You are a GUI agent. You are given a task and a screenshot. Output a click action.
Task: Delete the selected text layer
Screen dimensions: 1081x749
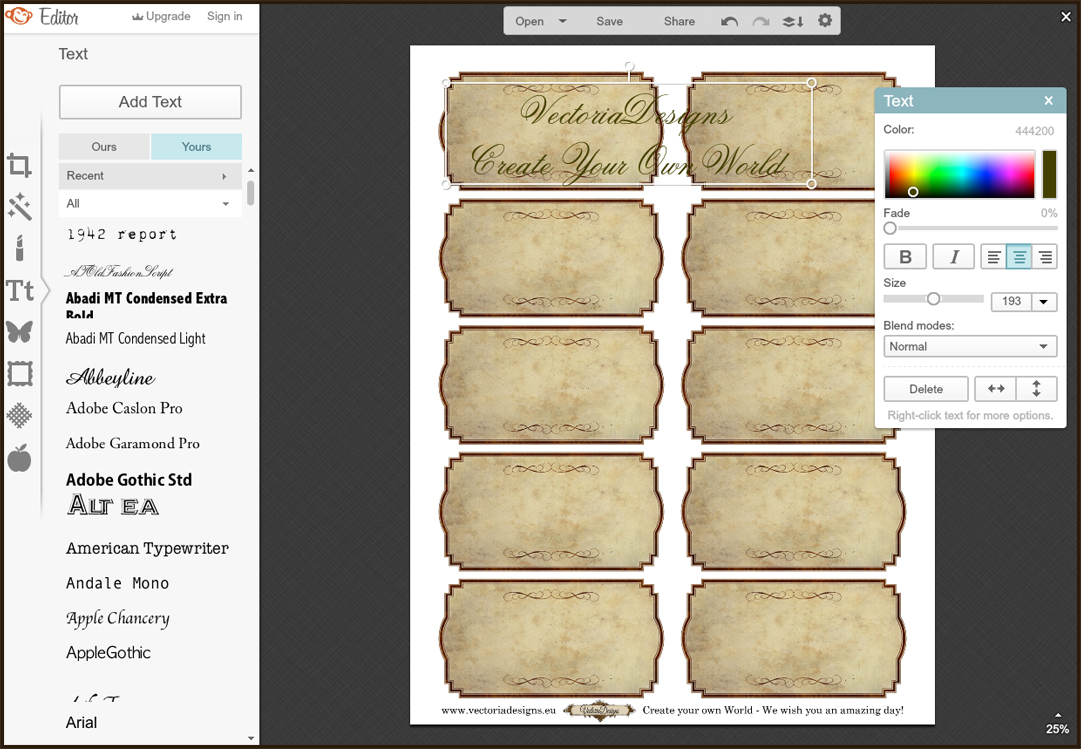click(x=926, y=389)
